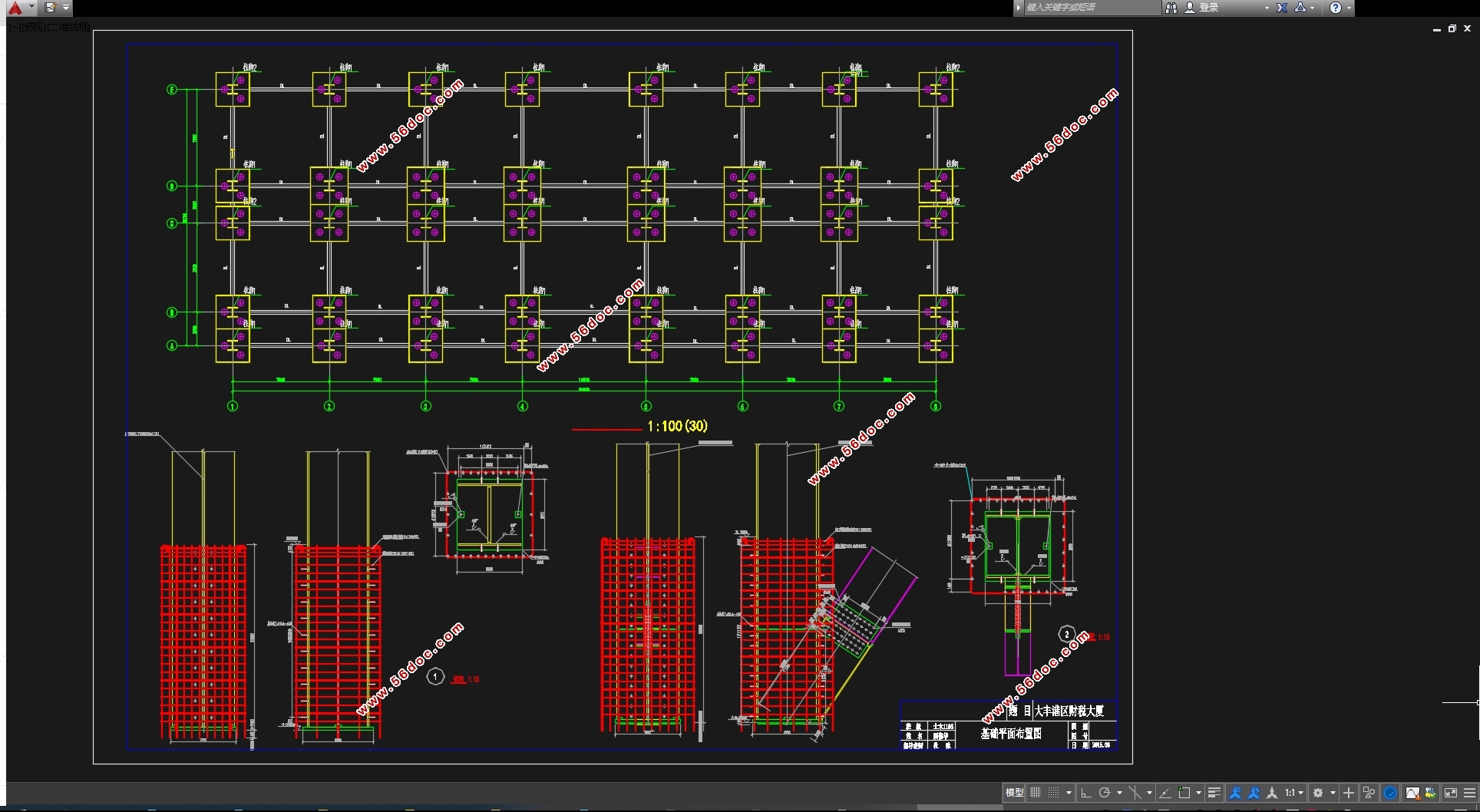
Task: Toggle automatic annotation scale icon
Action: click(1254, 793)
